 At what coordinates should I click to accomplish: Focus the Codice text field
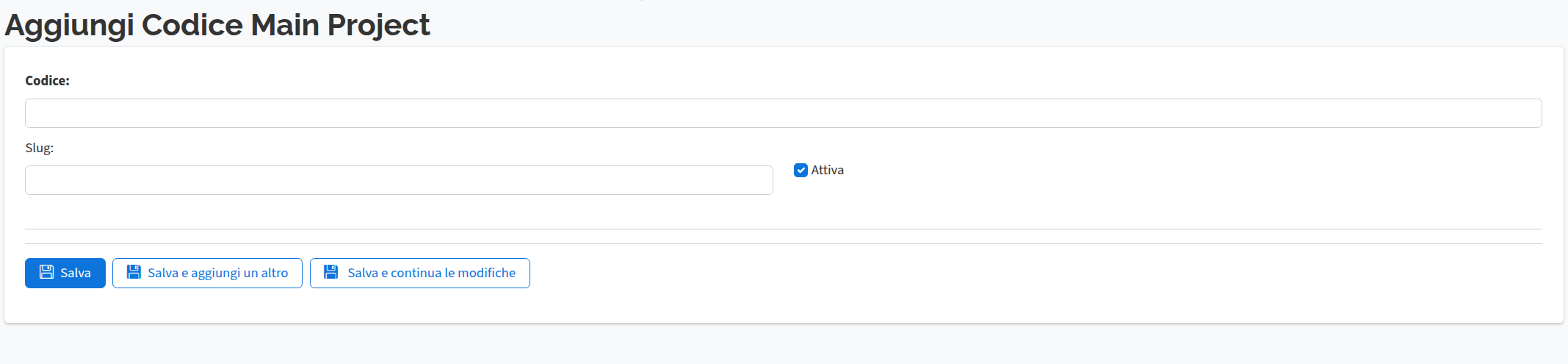[783, 113]
